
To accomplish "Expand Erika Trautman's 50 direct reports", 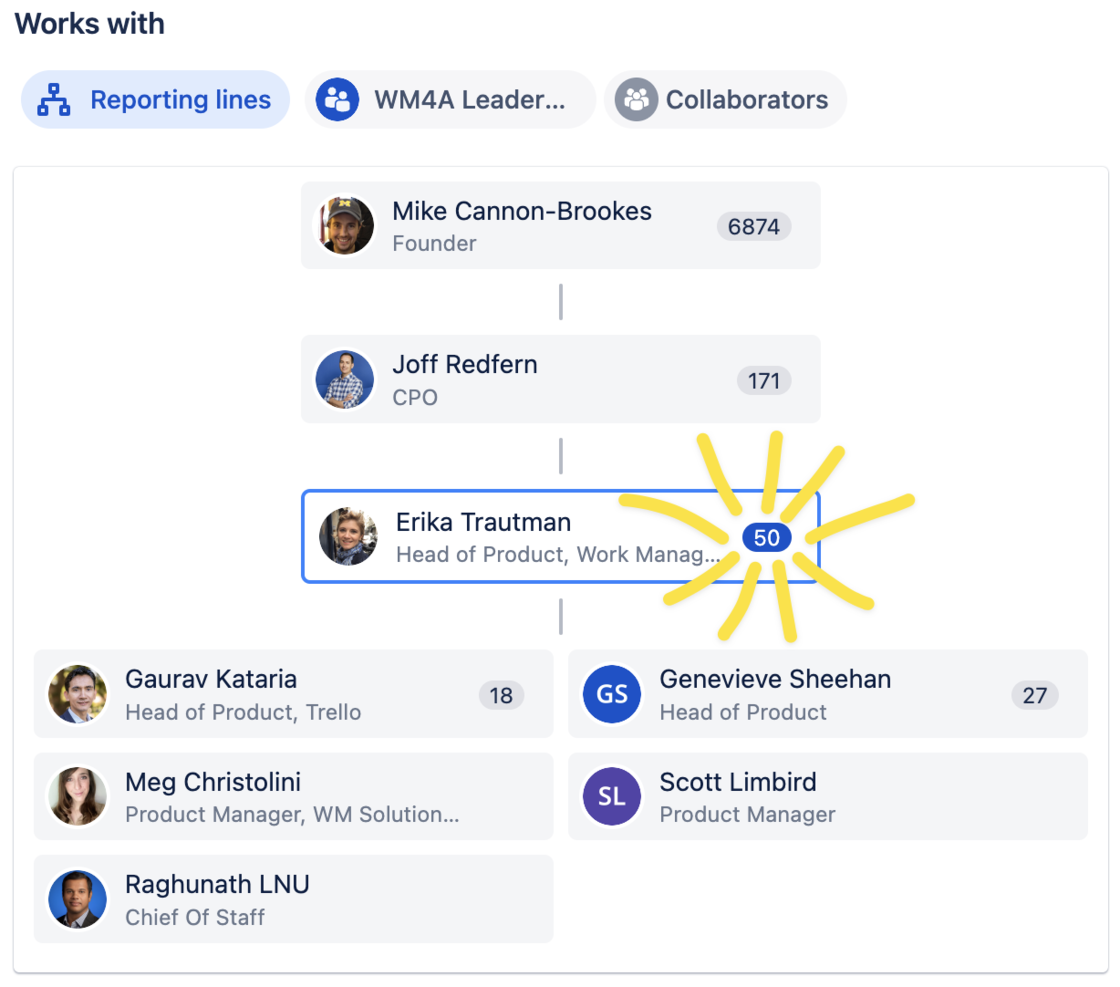I will (x=767, y=537).
